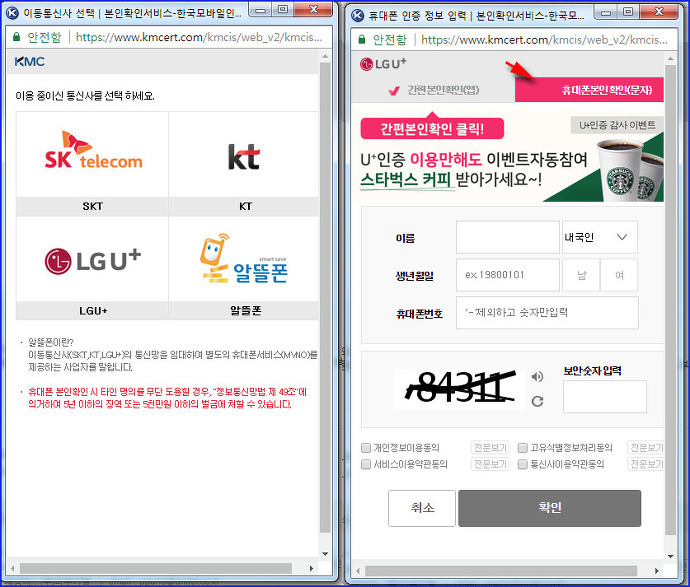
Task: Click the 확인 confirm button
Action: pyautogui.click(x=550, y=508)
